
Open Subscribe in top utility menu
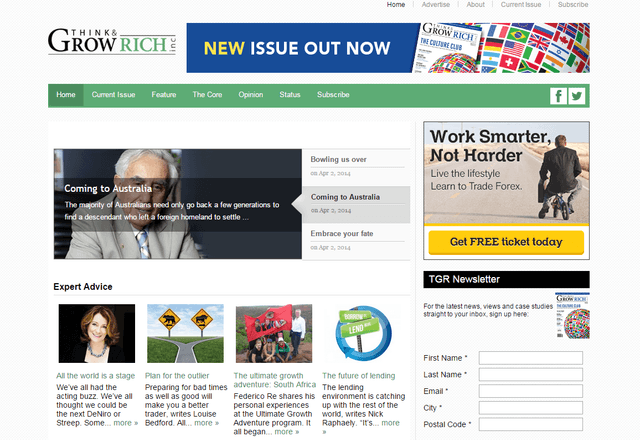pyautogui.click(x=573, y=4)
